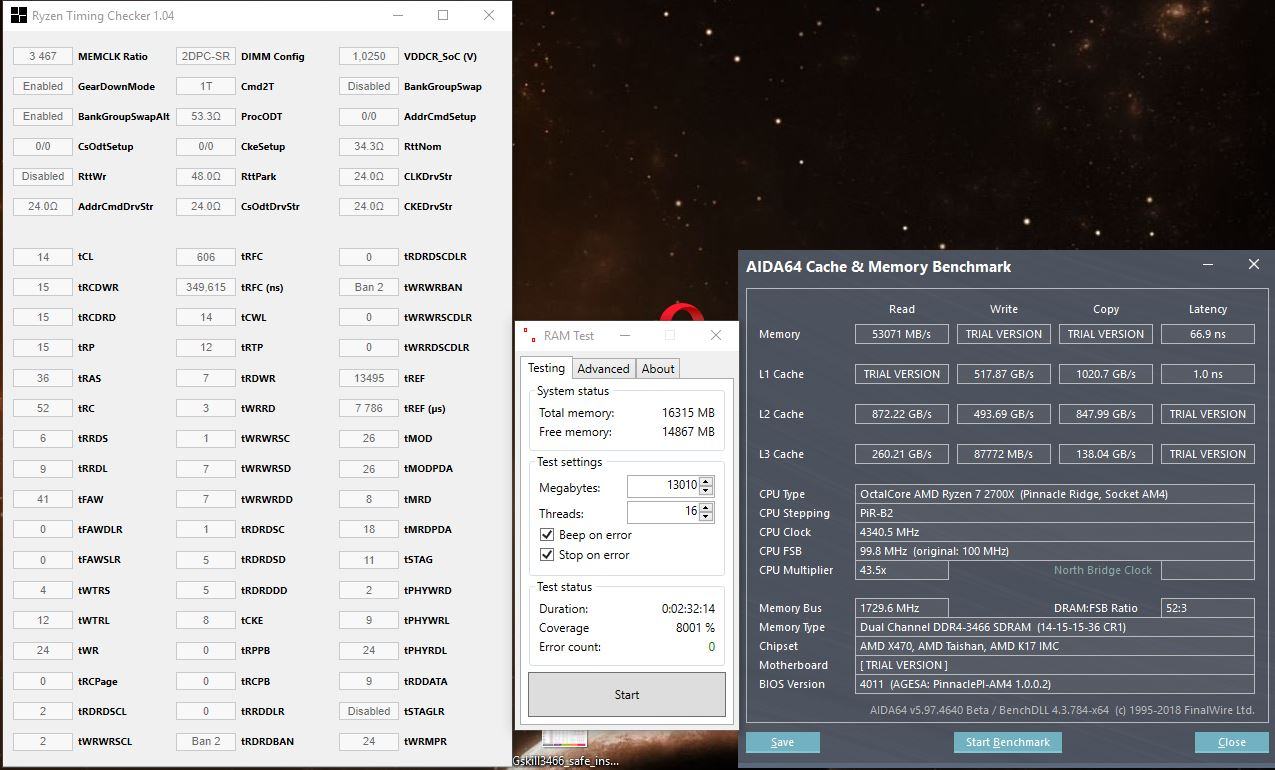
Task: Click the CPU Multiplier value 43.5x
Action: pyautogui.click(x=902, y=570)
